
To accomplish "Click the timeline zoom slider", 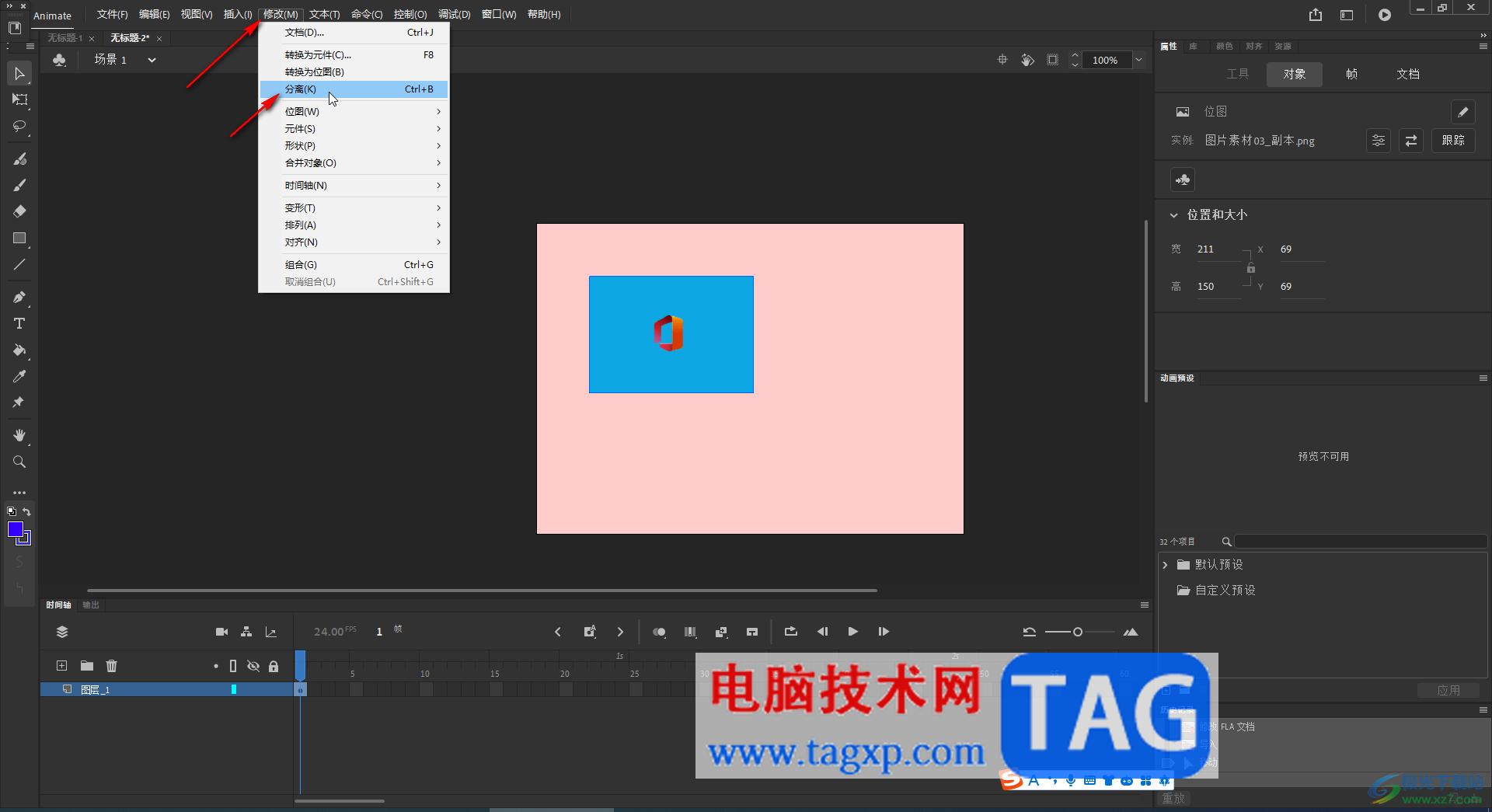I will point(1079,632).
